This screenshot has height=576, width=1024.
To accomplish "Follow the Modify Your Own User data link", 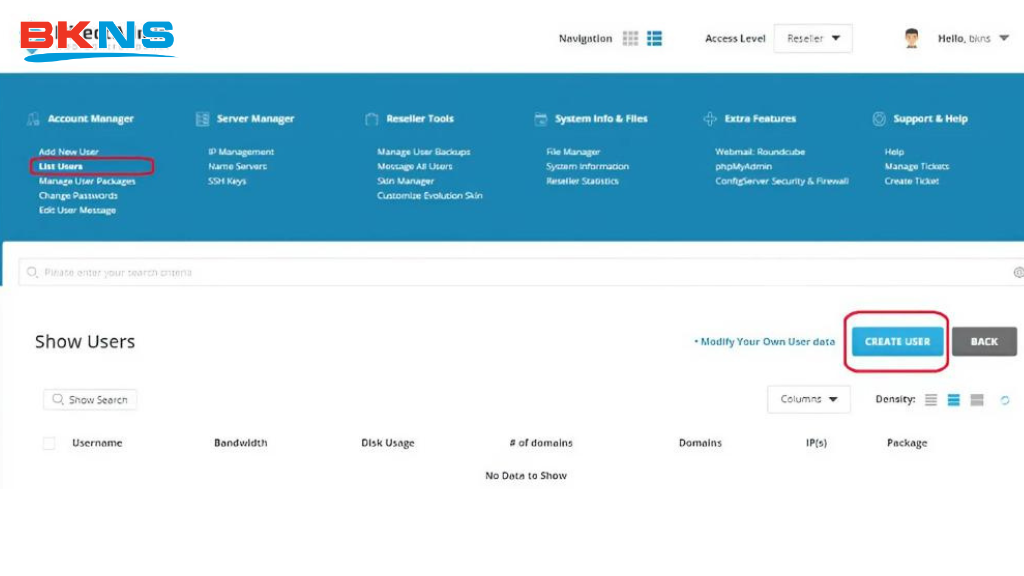I will coord(766,342).
